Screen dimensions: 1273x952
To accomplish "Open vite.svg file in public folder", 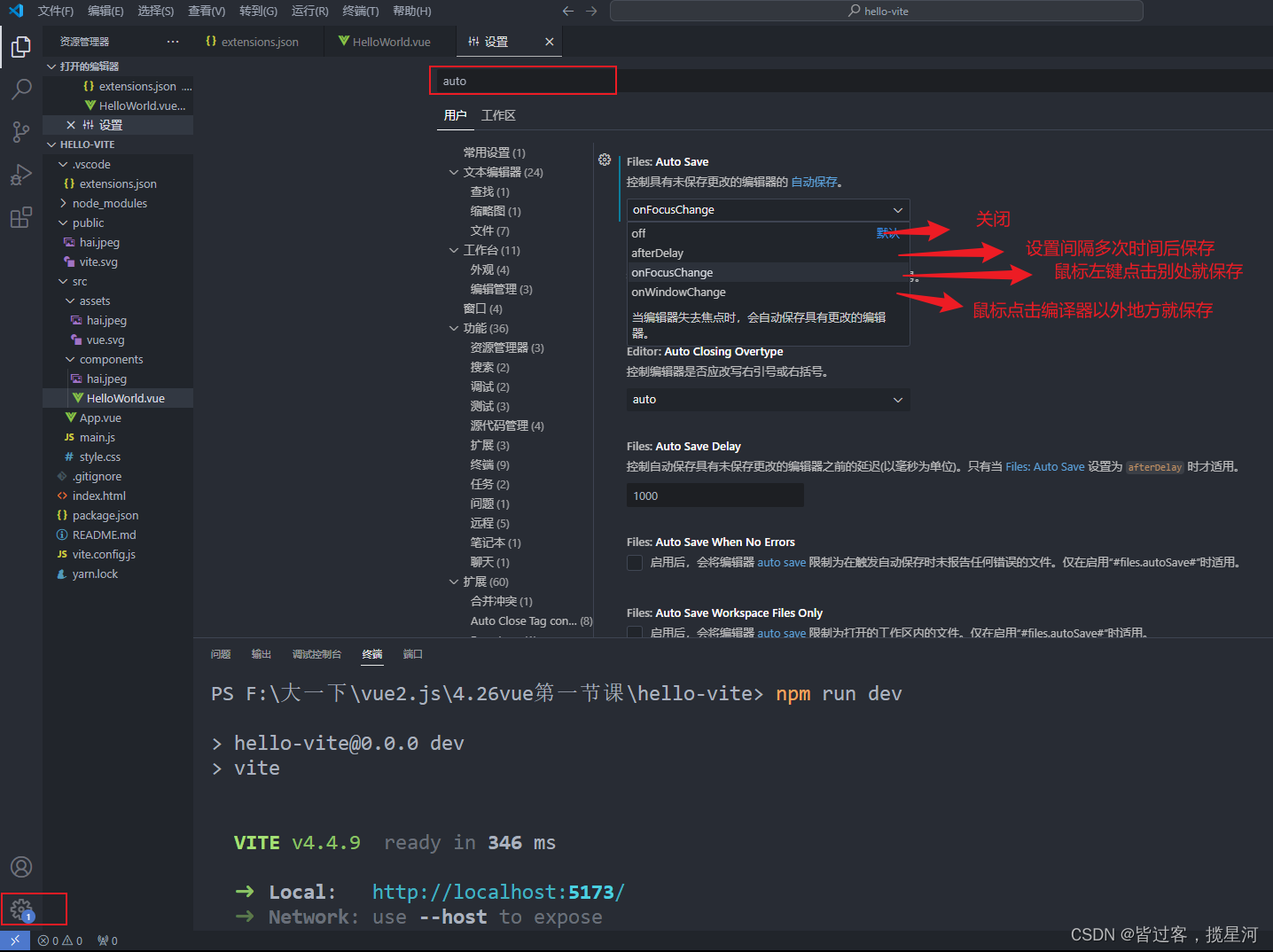I will pyautogui.click(x=98, y=261).
